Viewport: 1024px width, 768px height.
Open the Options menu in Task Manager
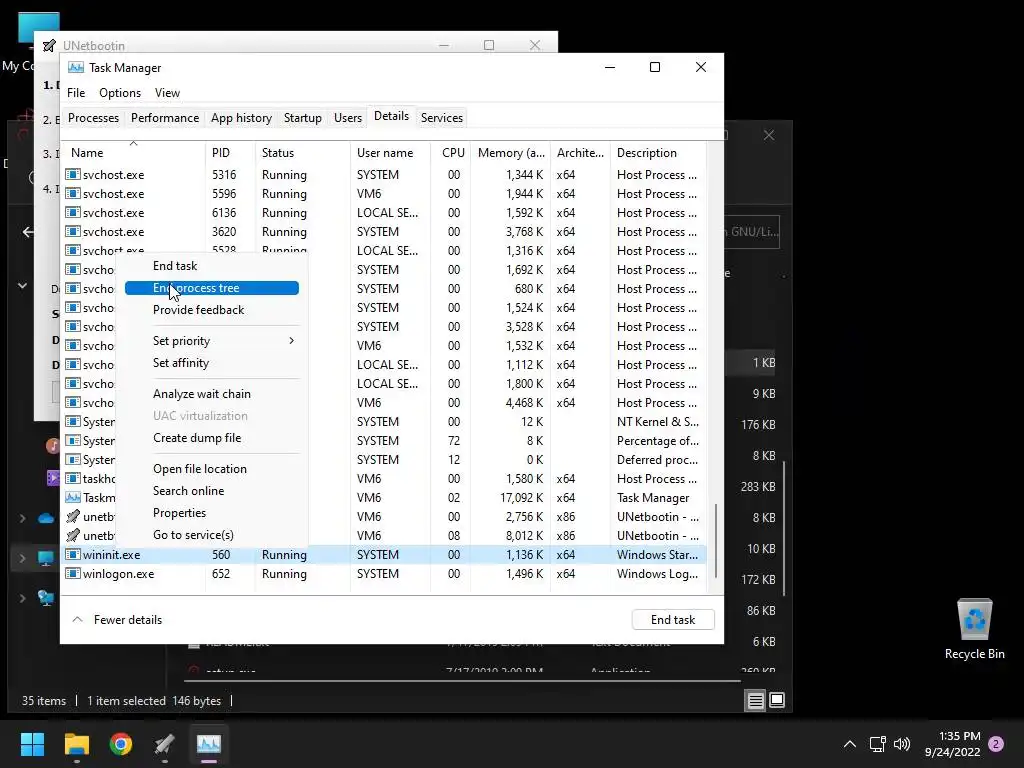(x=120, y=93)
